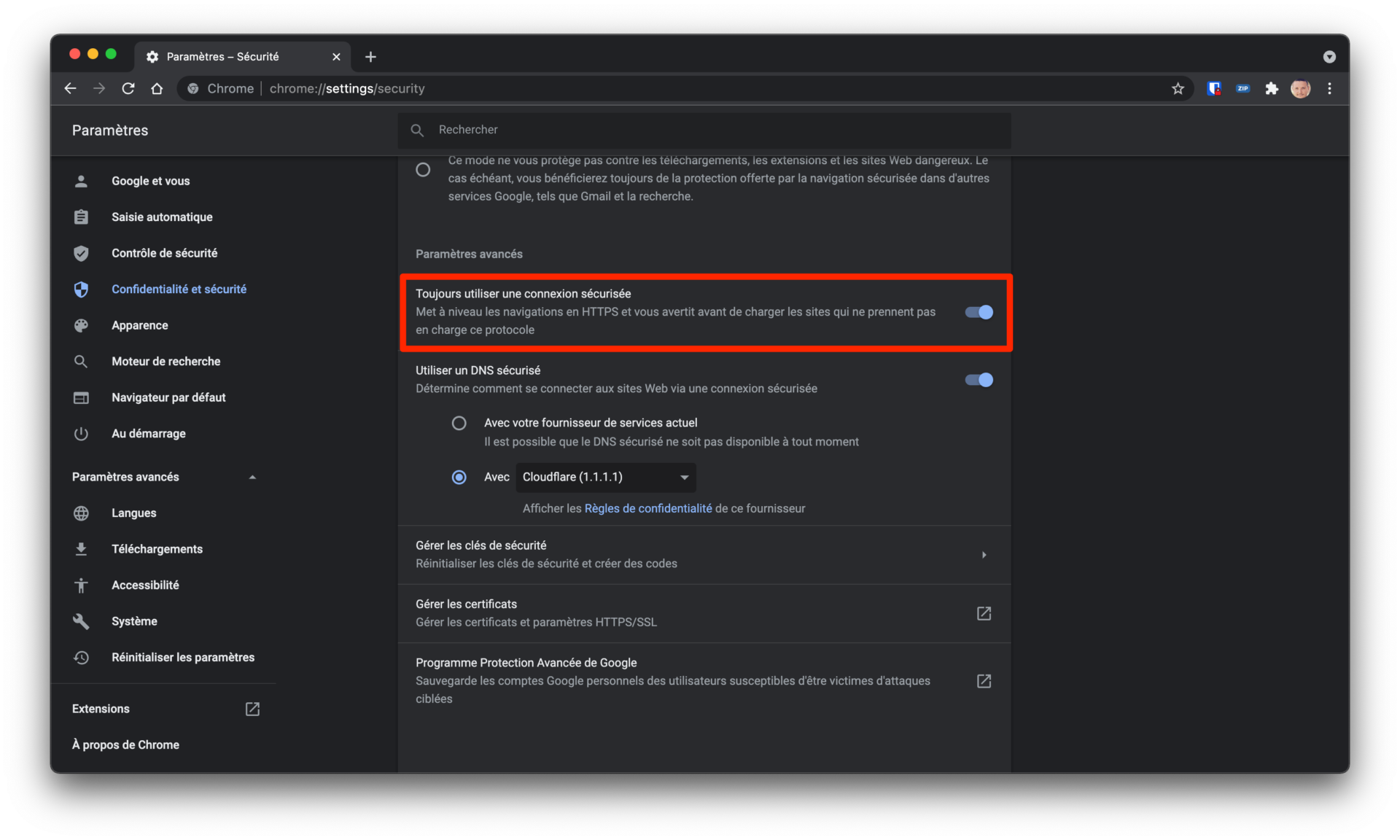
Task: Collapse the Paramètres avancés sidebar section
Action: [x=252, y=477]
